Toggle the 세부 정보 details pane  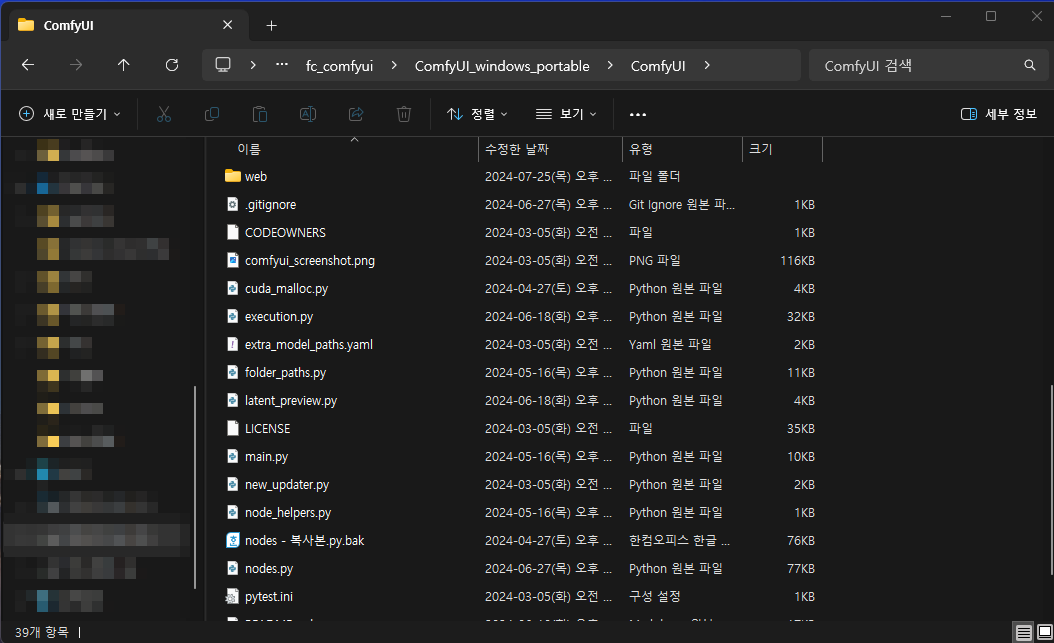click(x=998, y=114)
